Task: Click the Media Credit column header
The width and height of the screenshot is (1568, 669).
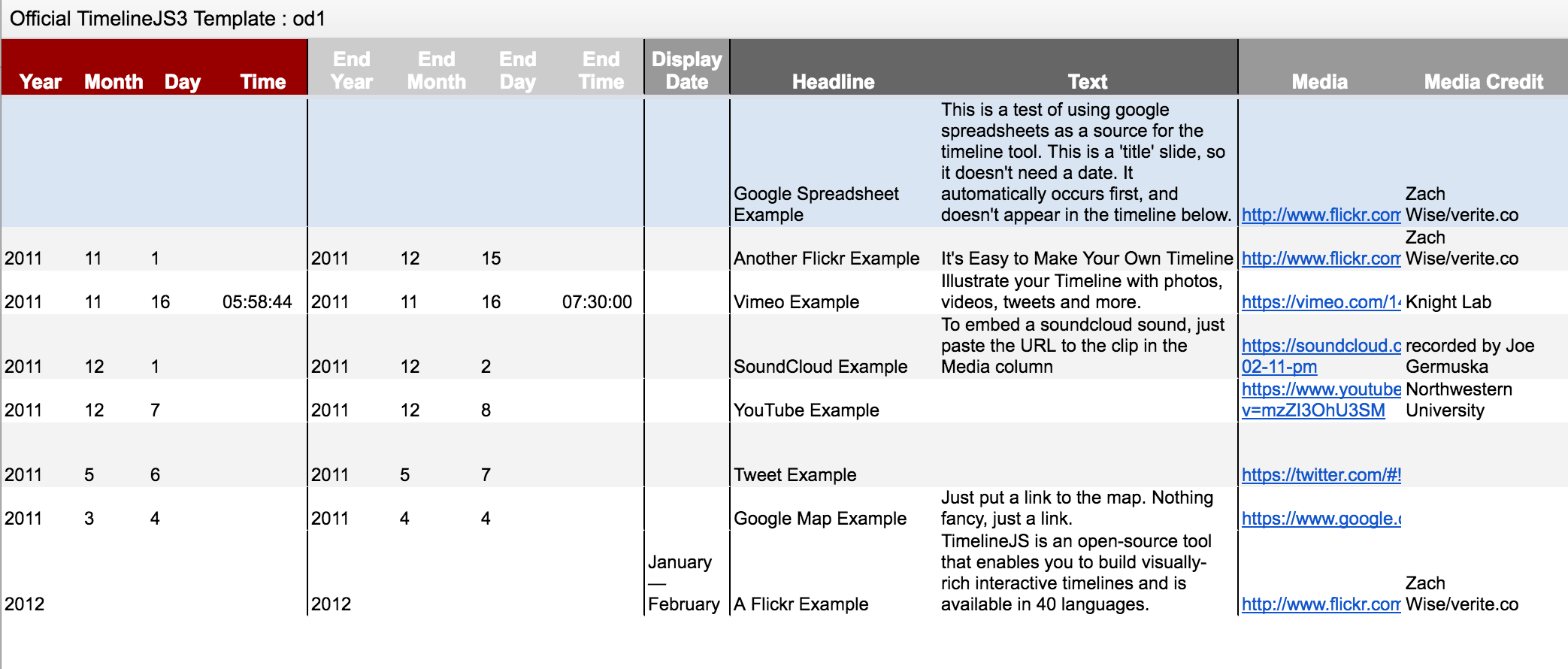Action: click(x=1484, y=81)
